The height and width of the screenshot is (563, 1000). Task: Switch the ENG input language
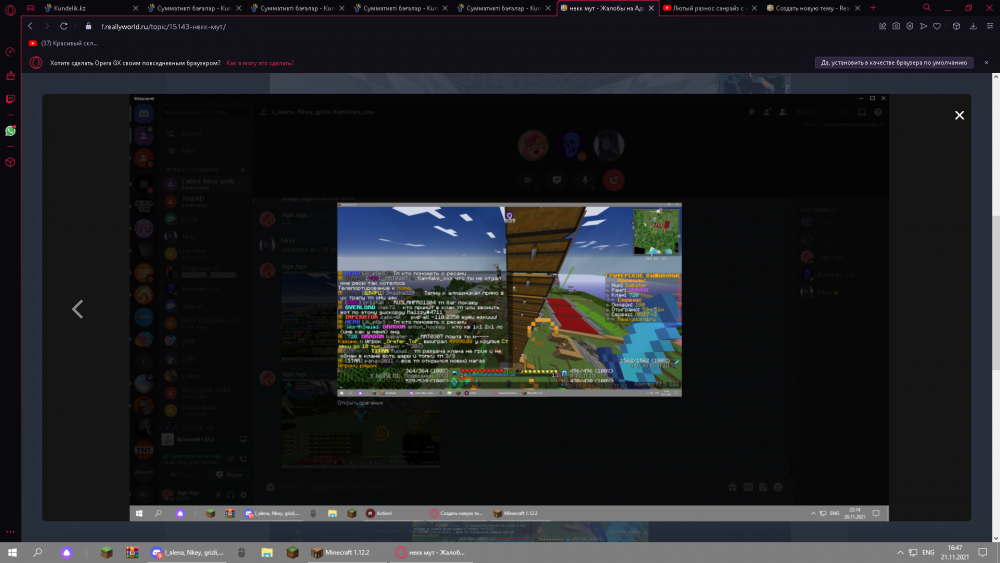click(929, 553)
